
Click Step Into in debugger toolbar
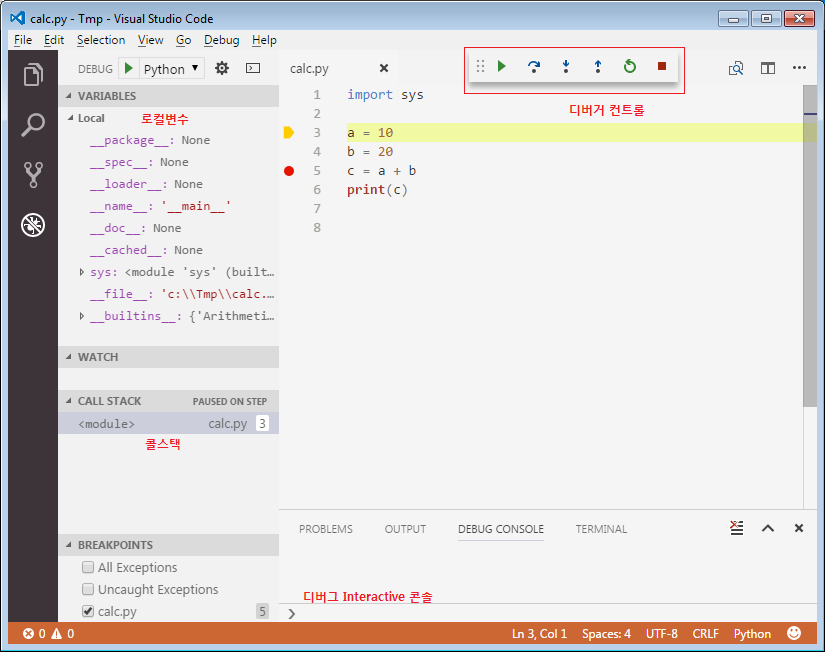566,66
